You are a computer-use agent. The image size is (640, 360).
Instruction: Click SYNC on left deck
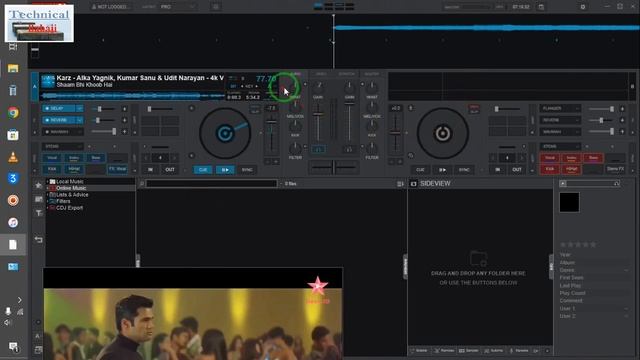tap(247, 169)
